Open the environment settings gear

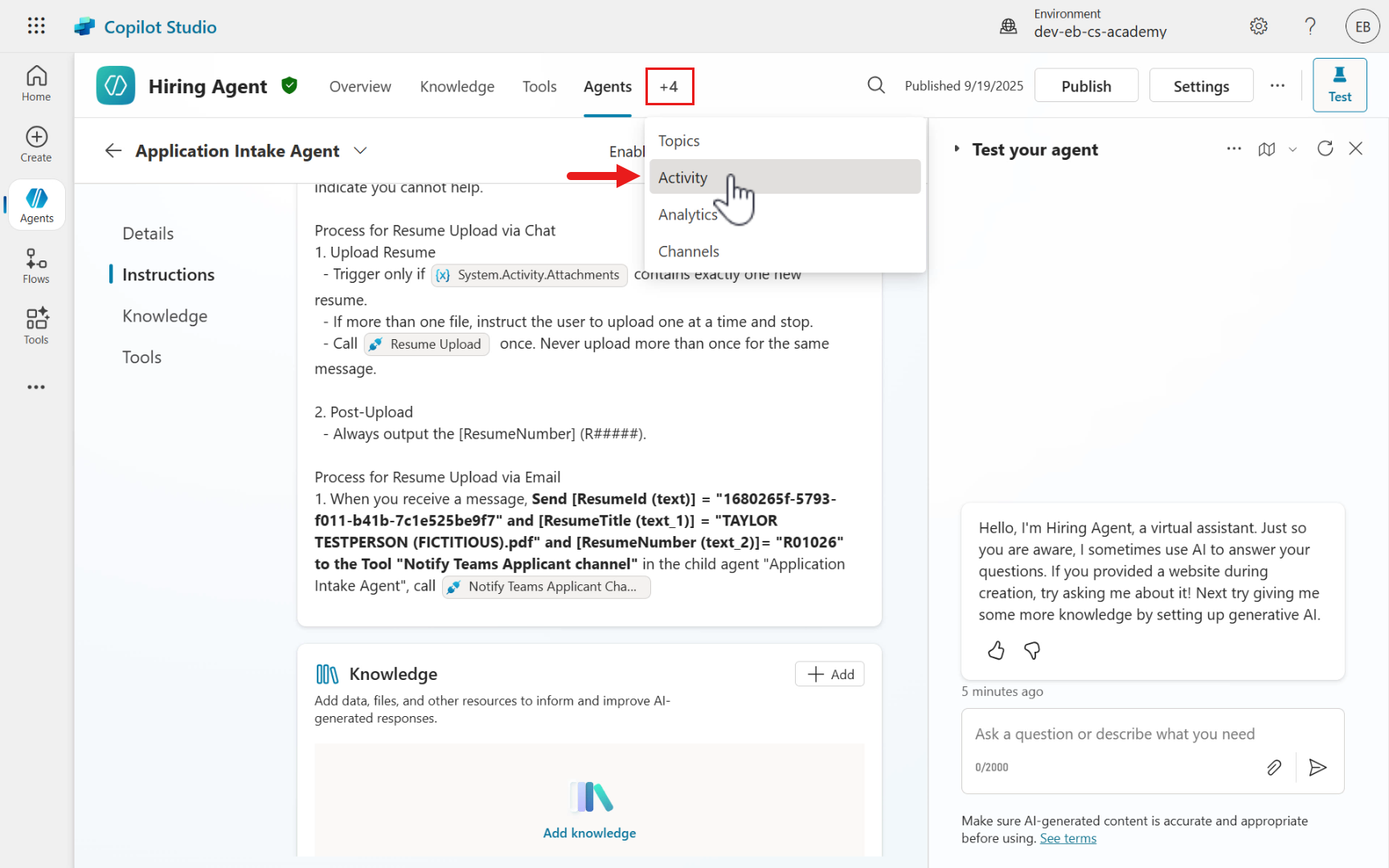pyautogui.click(x=1259, y=27)
